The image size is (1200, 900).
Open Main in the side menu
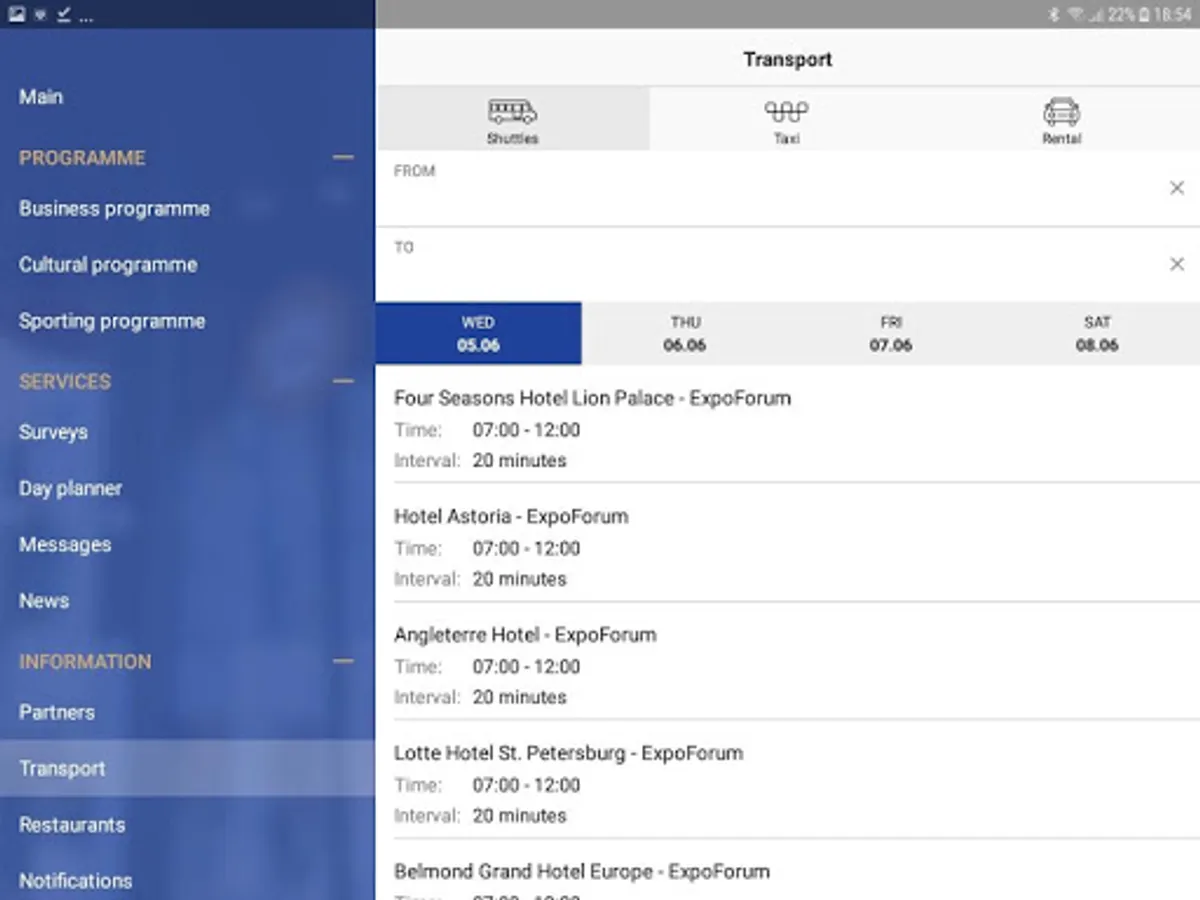point(187,97)
